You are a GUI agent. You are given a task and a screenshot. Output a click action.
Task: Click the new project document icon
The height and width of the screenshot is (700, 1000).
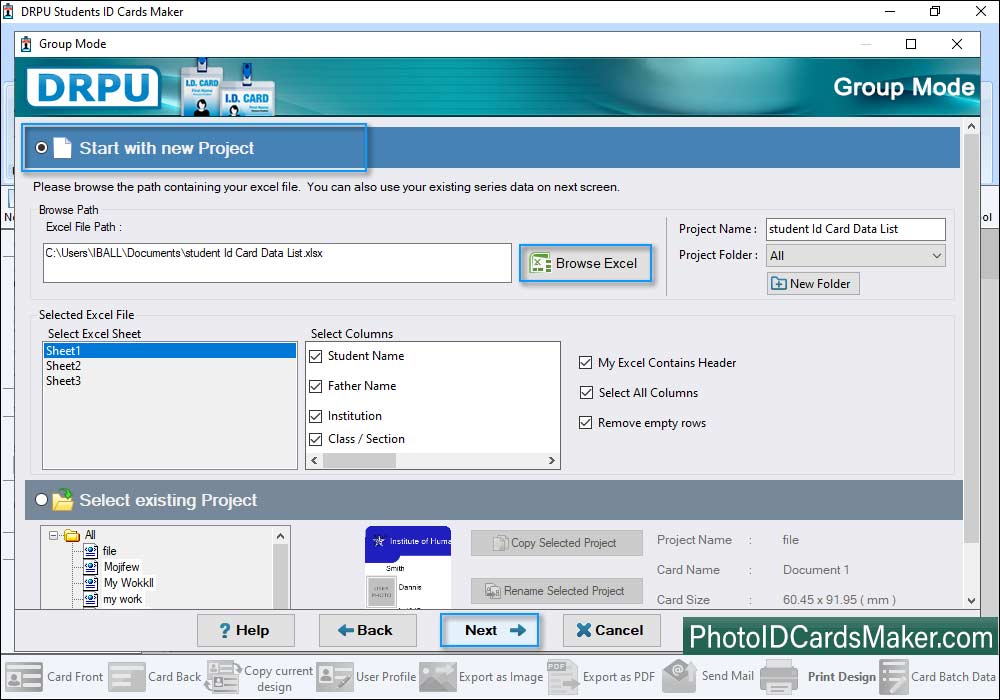pyautogui.click(x=62, y=148)
